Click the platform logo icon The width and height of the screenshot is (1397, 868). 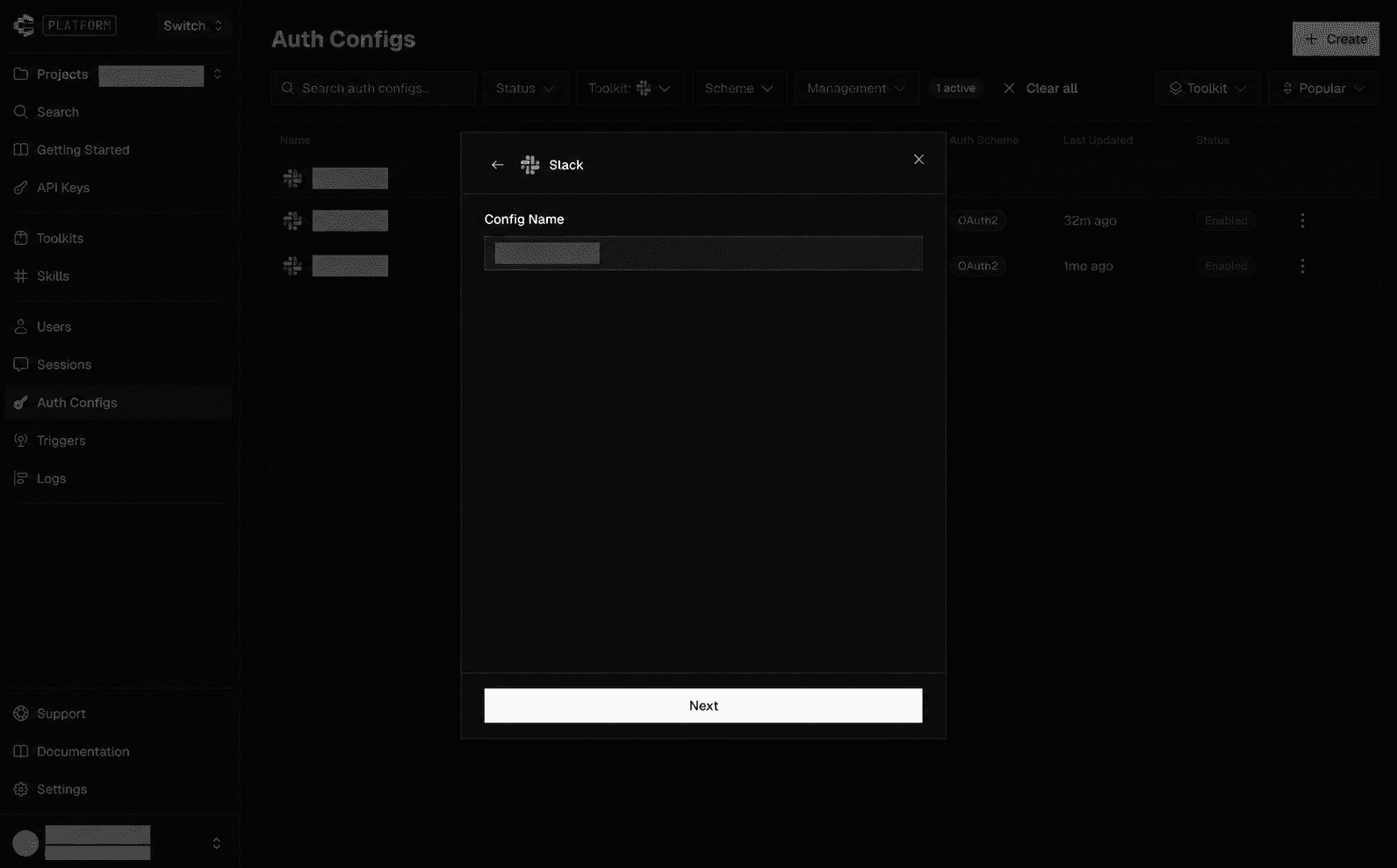24,25
